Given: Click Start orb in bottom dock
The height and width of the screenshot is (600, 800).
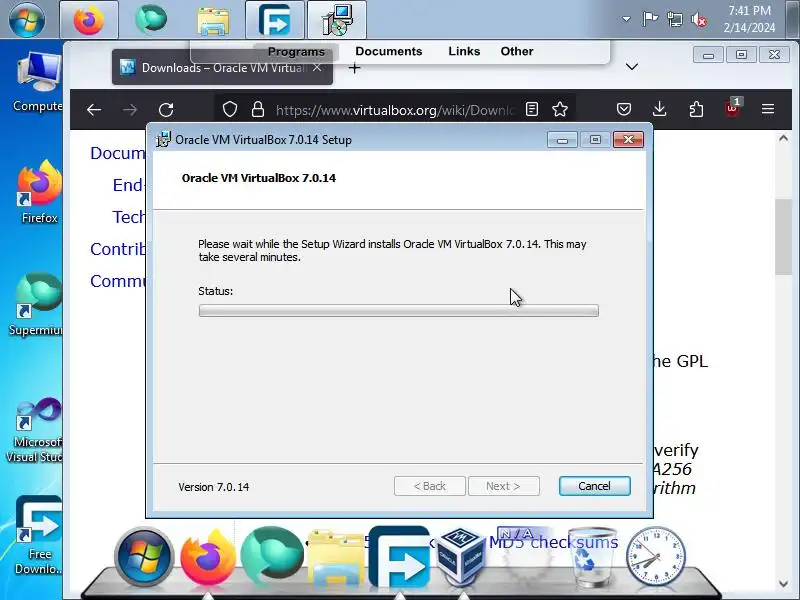Looking at the screenshot, I should (144, 557).
